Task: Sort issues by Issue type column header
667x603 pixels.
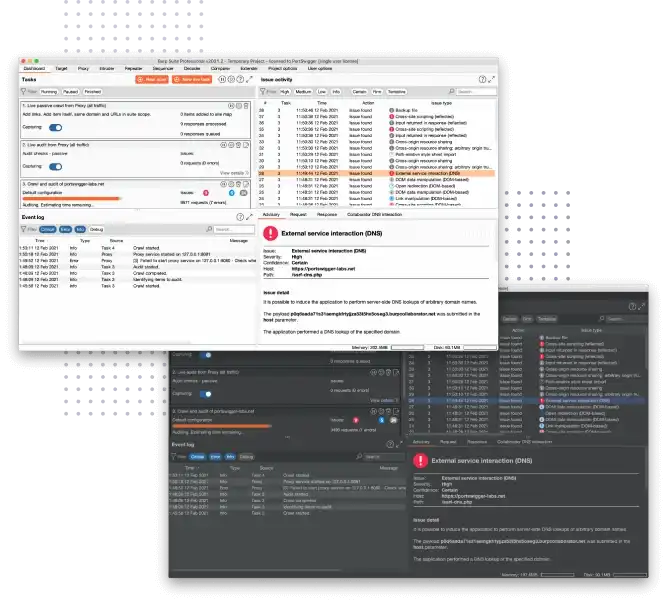Action: pos(442,103)
